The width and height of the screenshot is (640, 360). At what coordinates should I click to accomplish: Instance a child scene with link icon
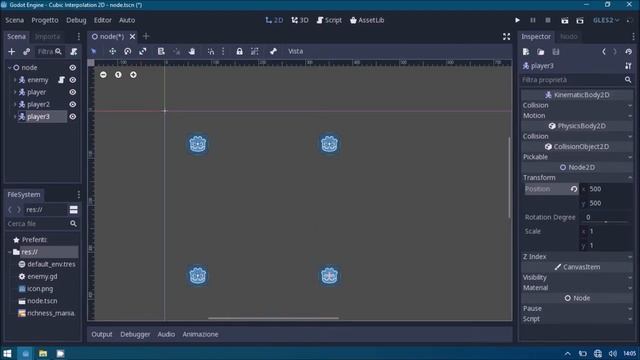pyautogui.click(x=27, y=51)
